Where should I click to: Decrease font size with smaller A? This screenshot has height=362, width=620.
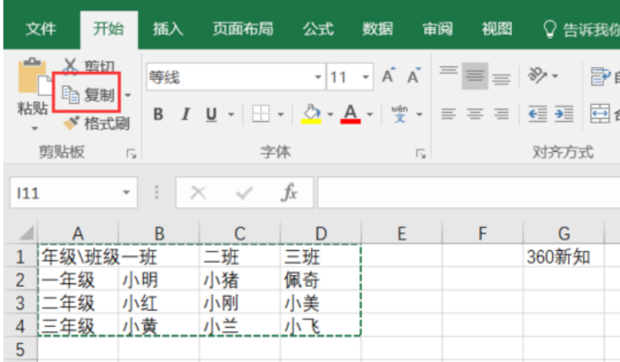[x=414, y=75]
